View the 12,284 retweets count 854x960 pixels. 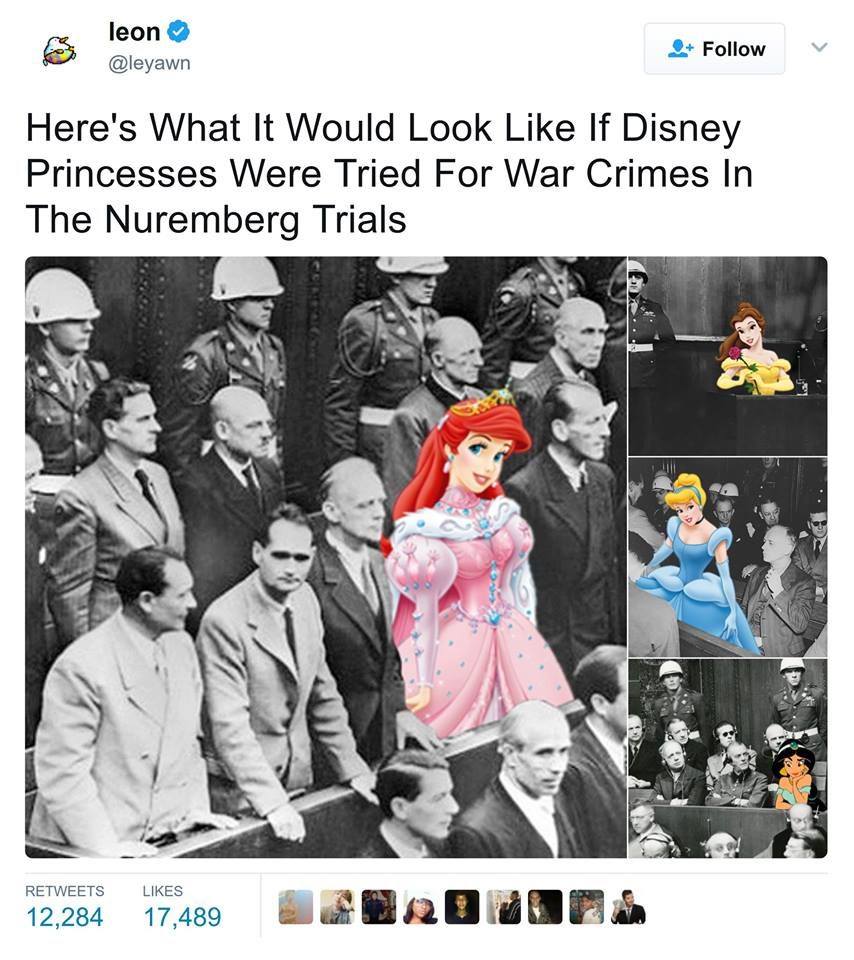[x=64, y=917]
